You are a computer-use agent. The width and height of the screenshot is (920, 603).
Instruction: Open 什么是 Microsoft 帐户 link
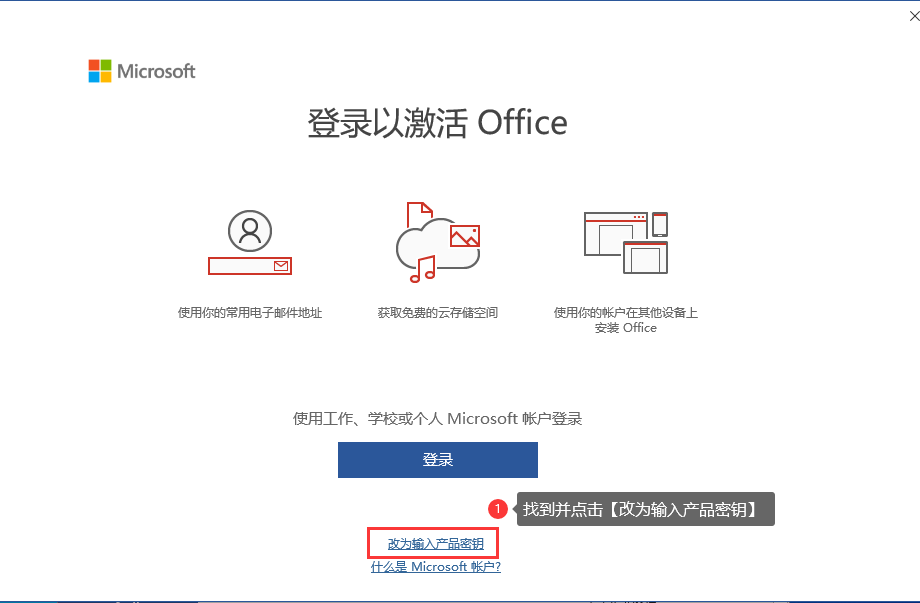pyautogui.click(x=435, y=565)
